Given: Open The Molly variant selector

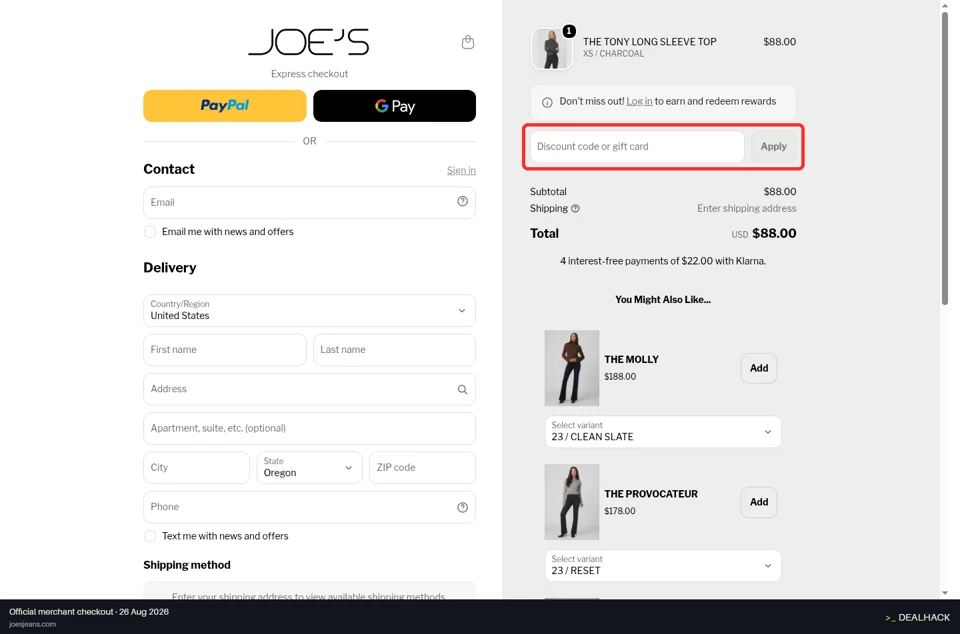Looking at the screenshot, I should [x=662, y=431].
